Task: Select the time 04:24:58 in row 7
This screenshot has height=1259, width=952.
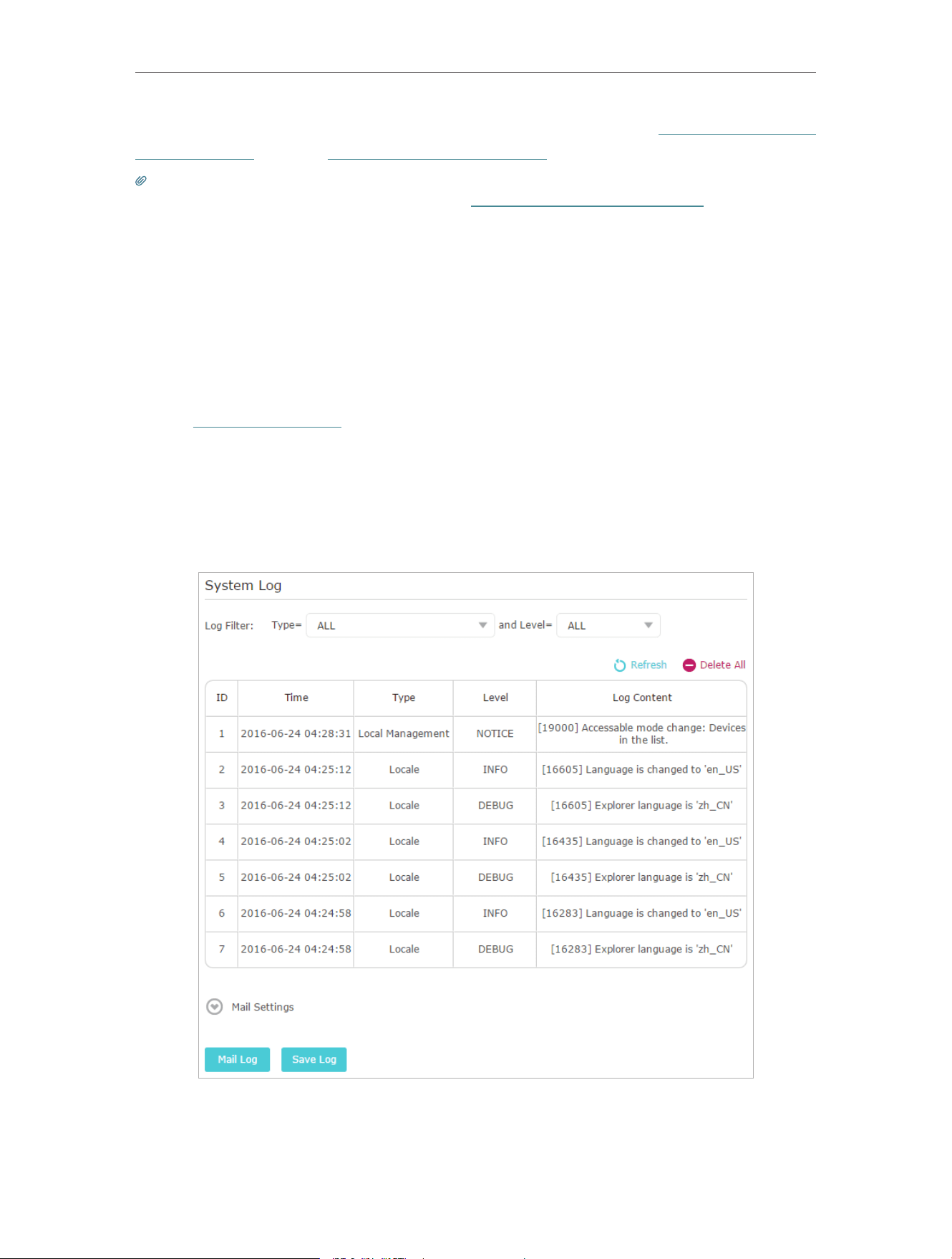Action: click(x=296, y=948)
